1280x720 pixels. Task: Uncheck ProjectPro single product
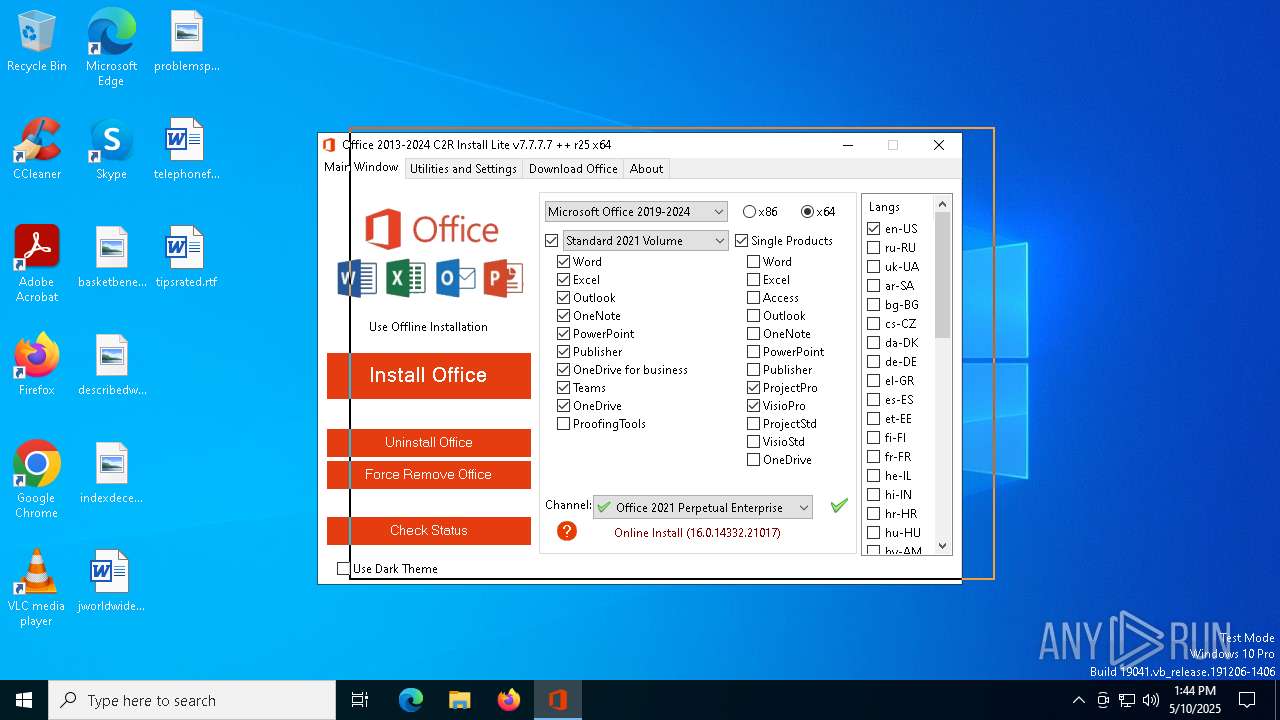(x=754, y=388)
